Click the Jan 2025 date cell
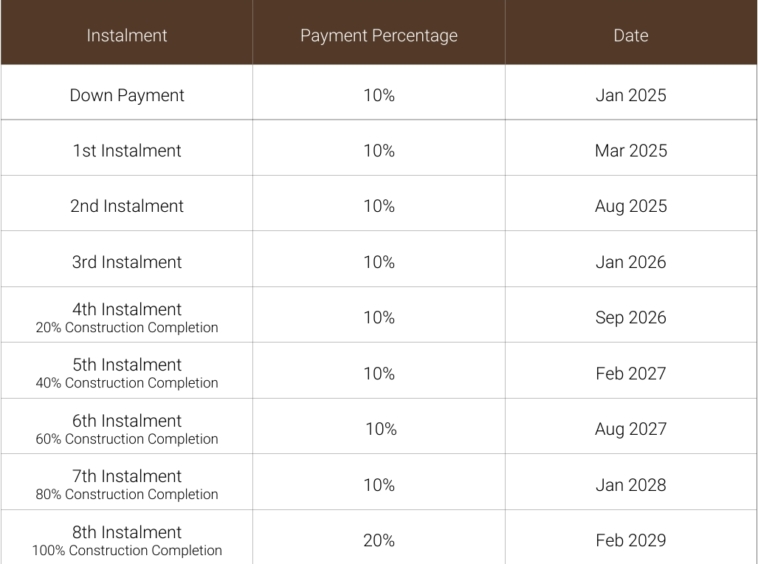This screenshot has width=758, height=564. pyautogui.click(x=630, y=96)
